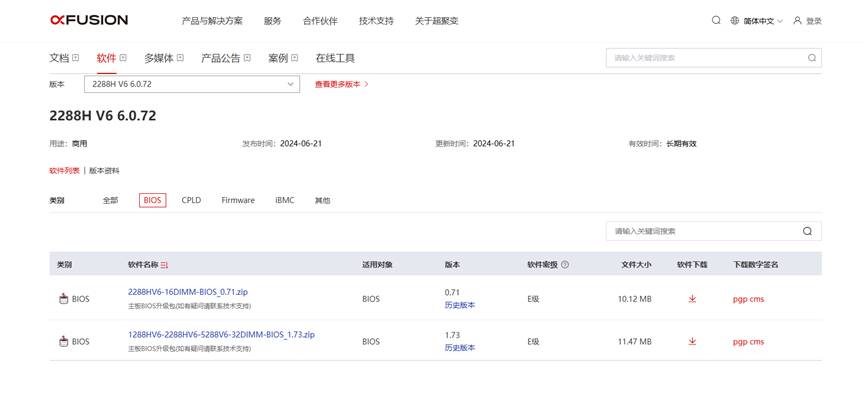Download 1288HV6-2288HV6-5288V6-32DIMM-BIOS_1.73.zip via arrow icon

tap(692, 341)
